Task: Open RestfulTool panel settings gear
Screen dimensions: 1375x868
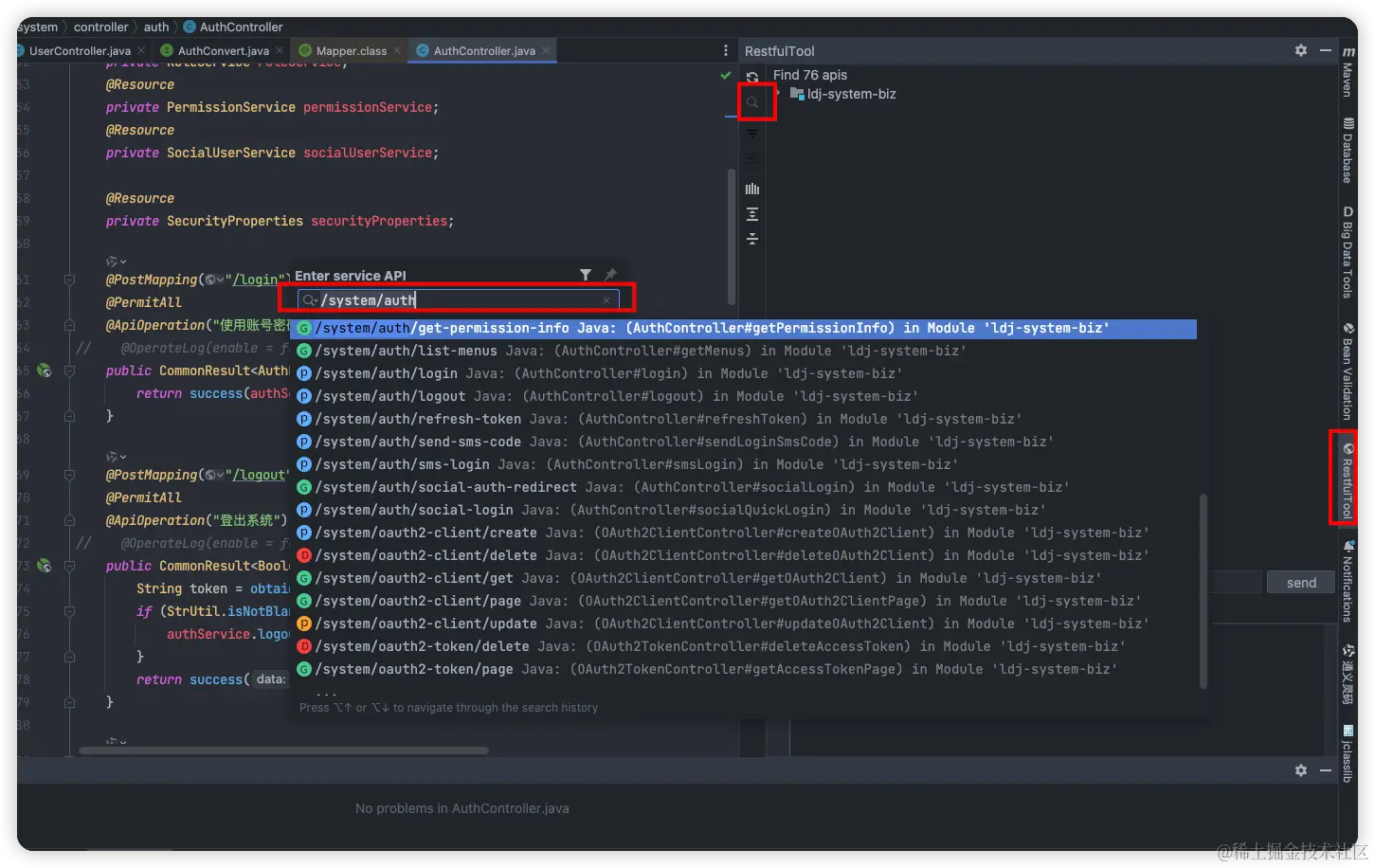Action: [1301, 50]
